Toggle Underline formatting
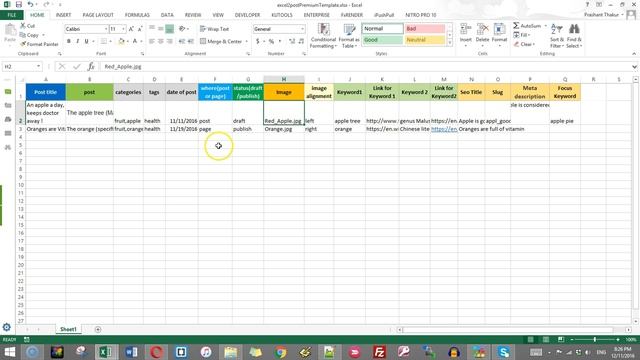This screenshot has height=360, width=640. point(87,41)
